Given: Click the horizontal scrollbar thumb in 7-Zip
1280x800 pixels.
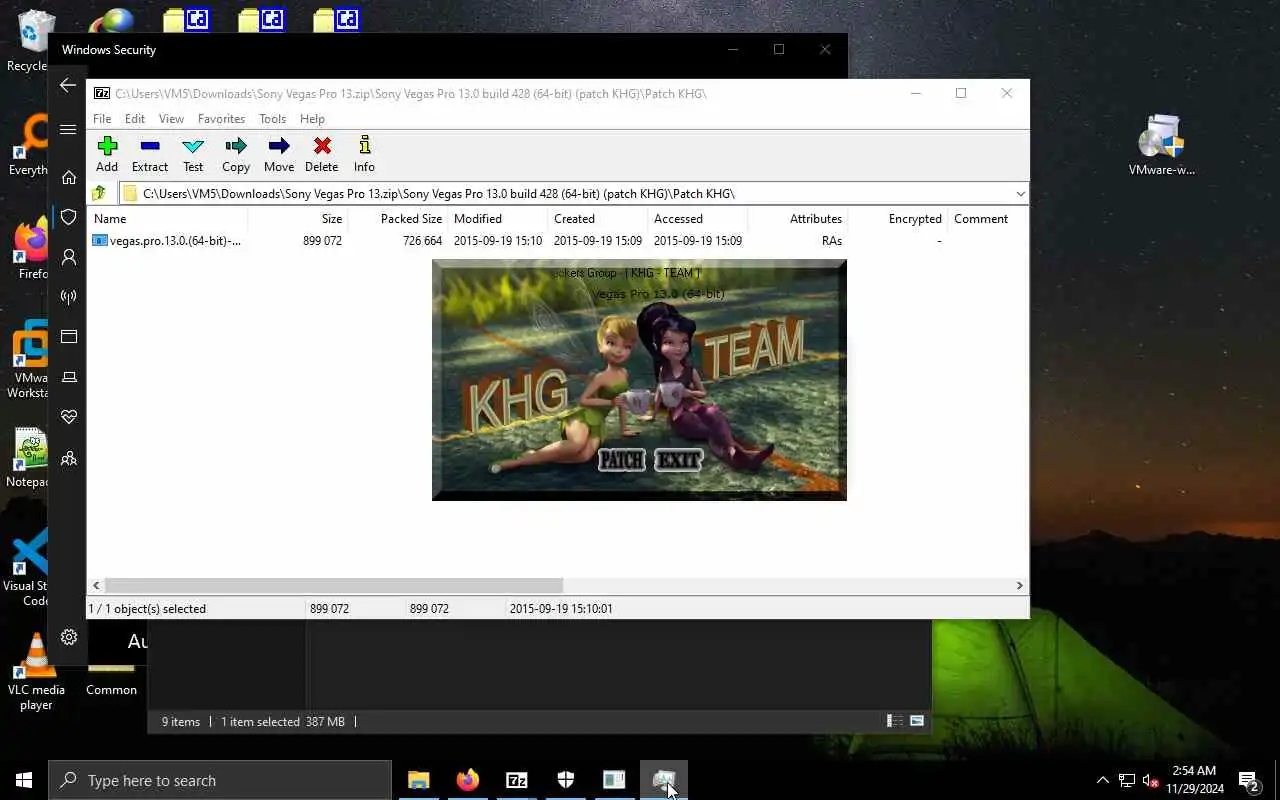Looking at the screenshot, I should click(x=334, y=586).
